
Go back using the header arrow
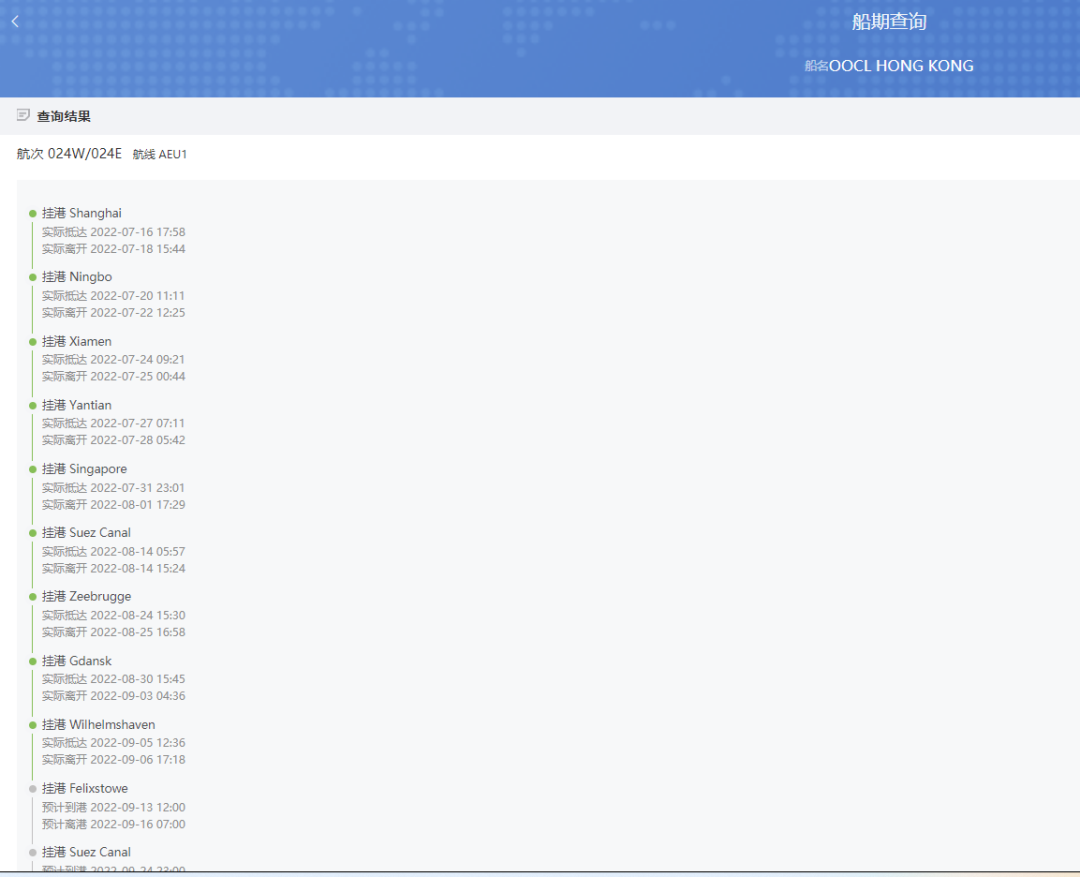point(15,21)
